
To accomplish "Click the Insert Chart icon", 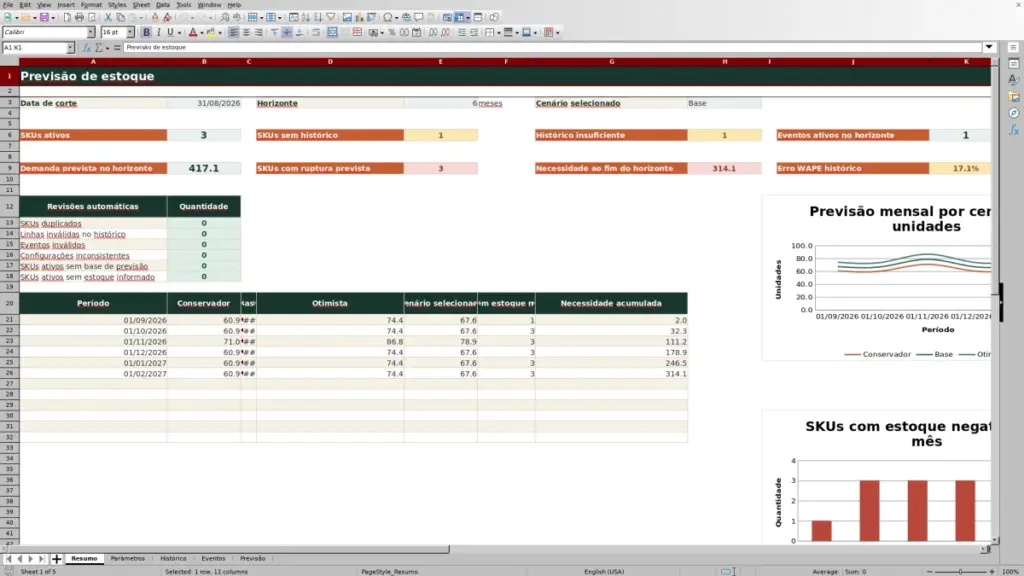I will pos(359,18).
